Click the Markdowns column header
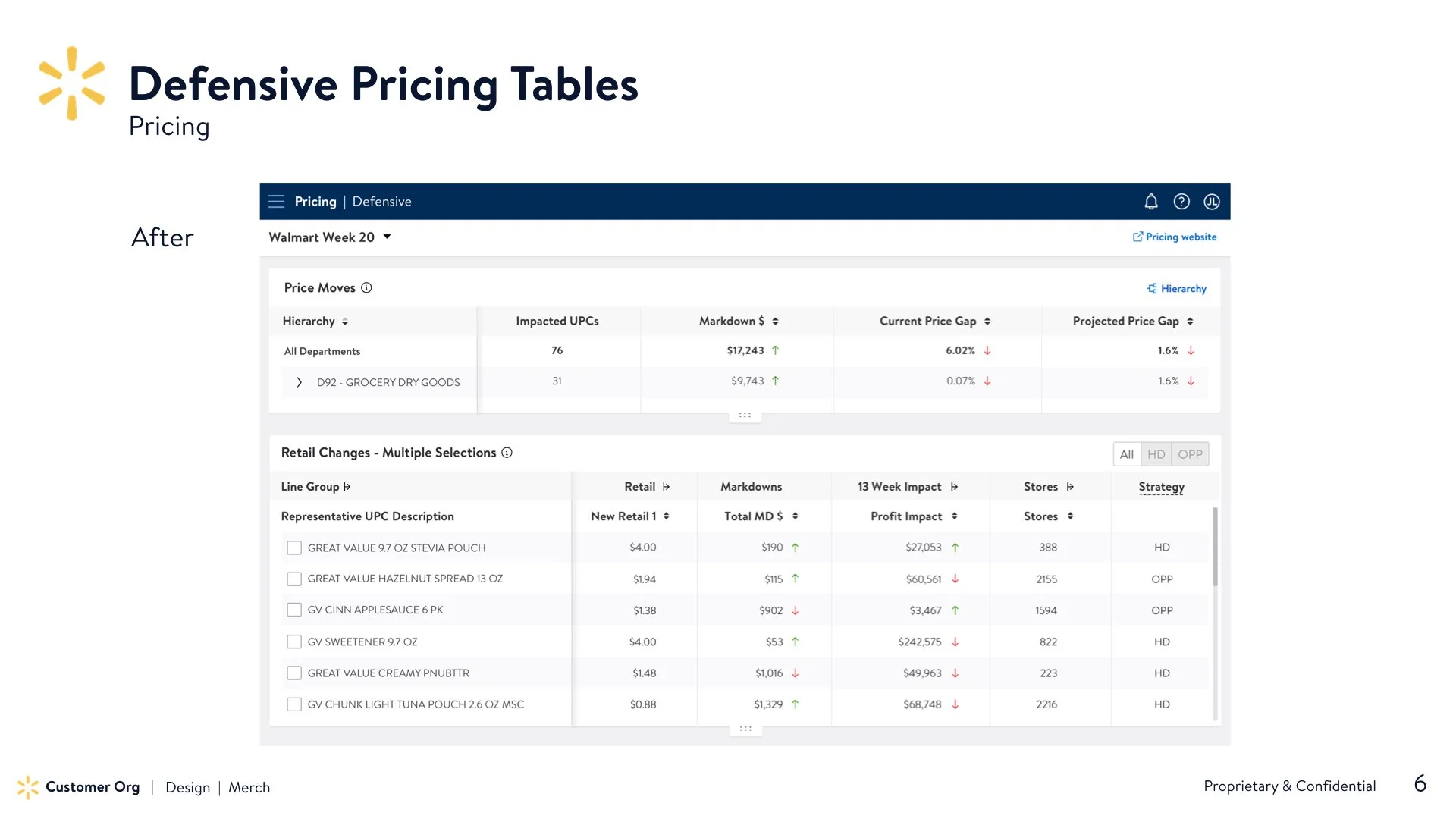 (751, 487)
